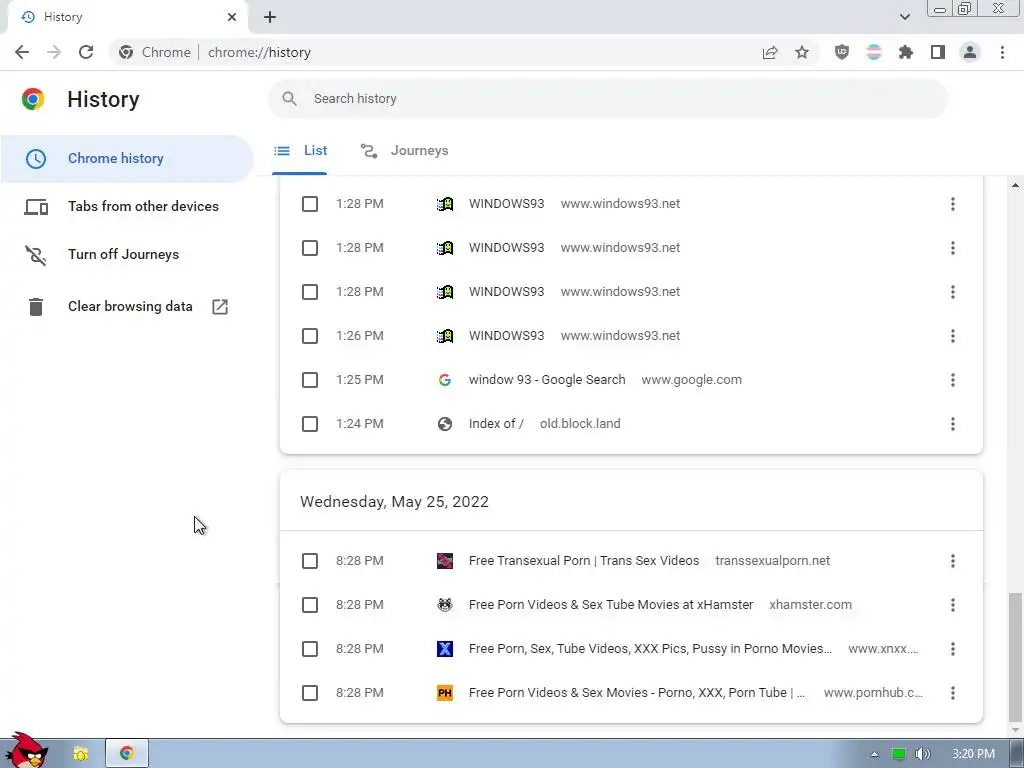This screenshot has height=768, width=1024.
Task: Click the volume speaker tray icon
Action: (922, 754)
